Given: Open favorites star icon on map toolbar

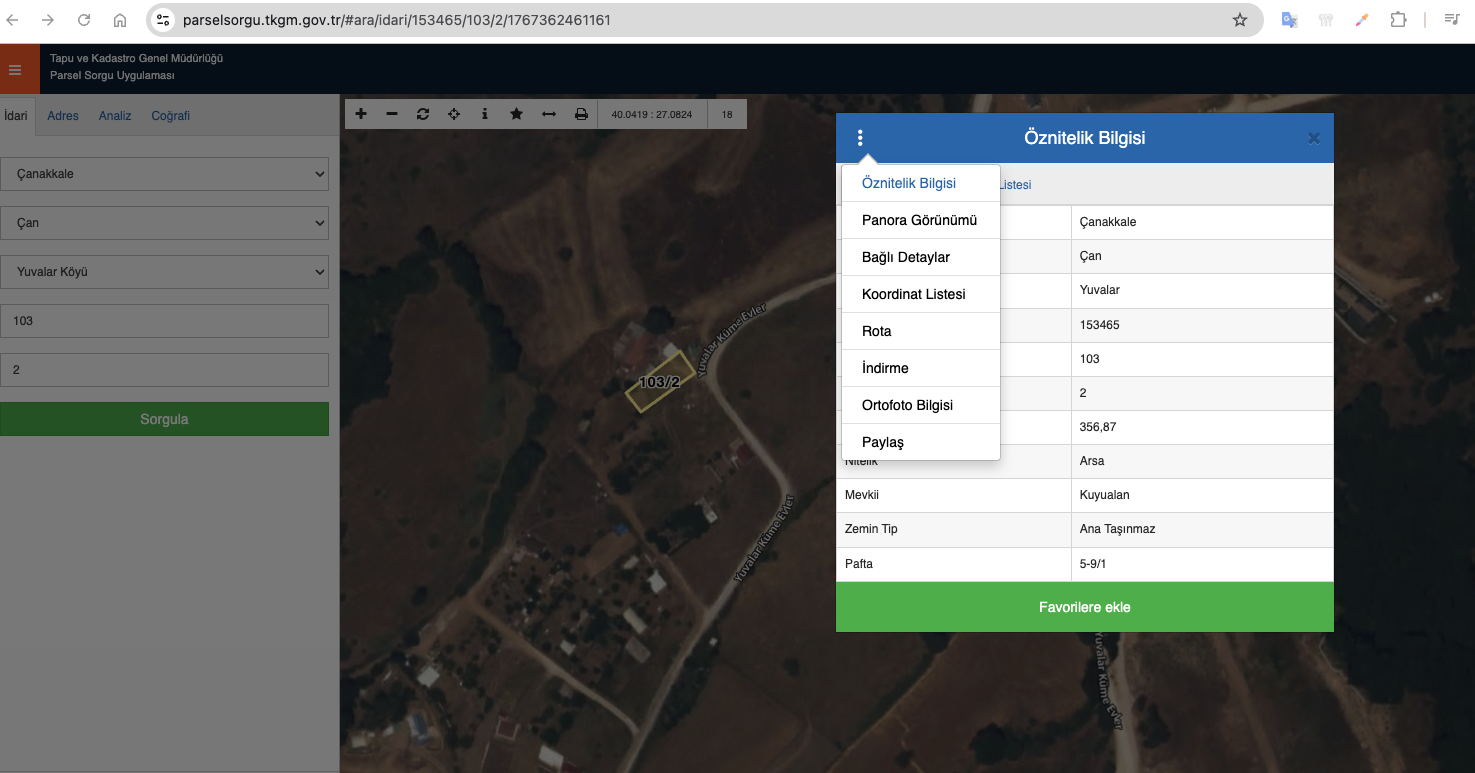Looking at the screenshot, I should 516,114.
